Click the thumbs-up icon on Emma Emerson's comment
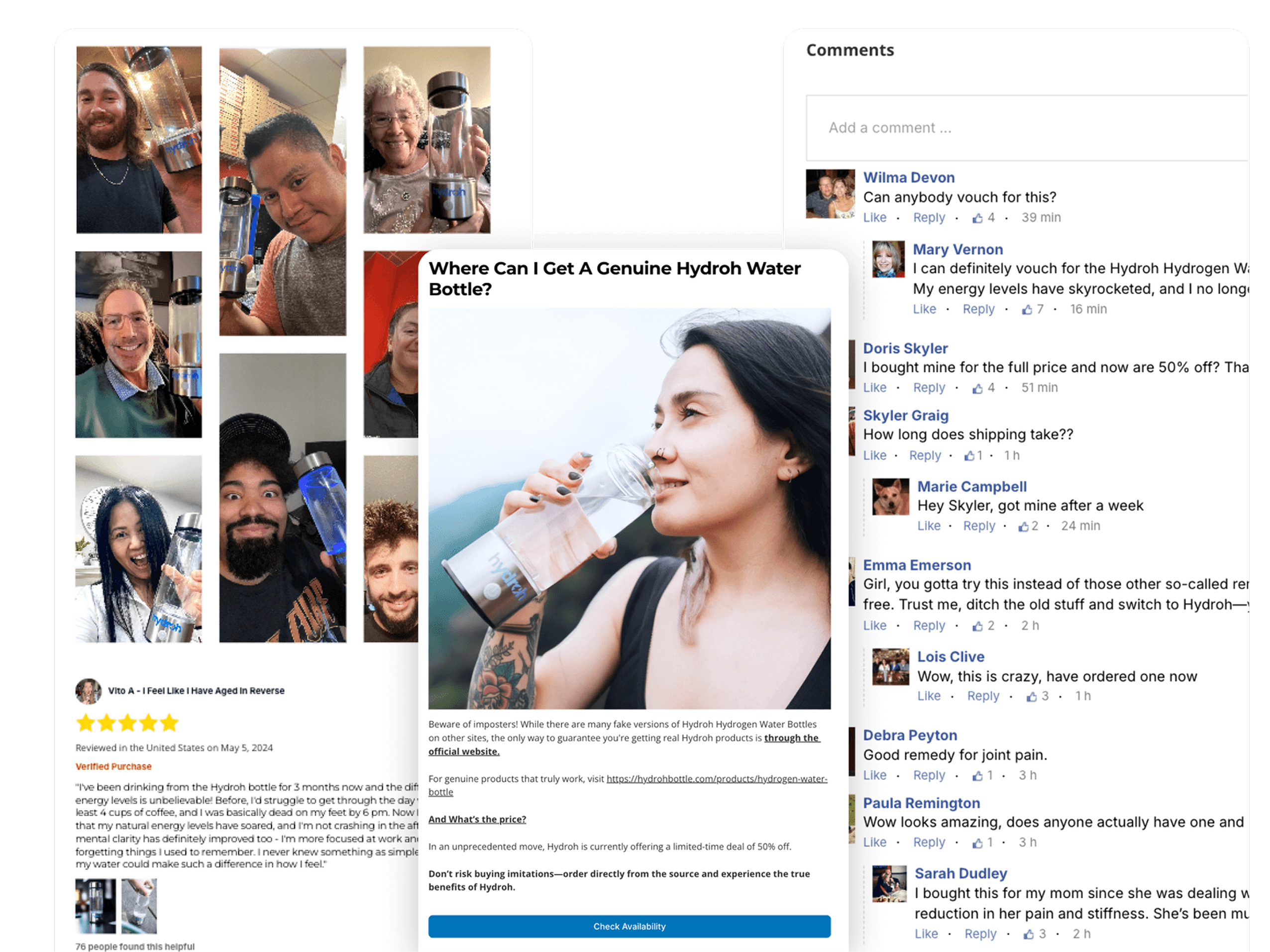 coord(977,627)
